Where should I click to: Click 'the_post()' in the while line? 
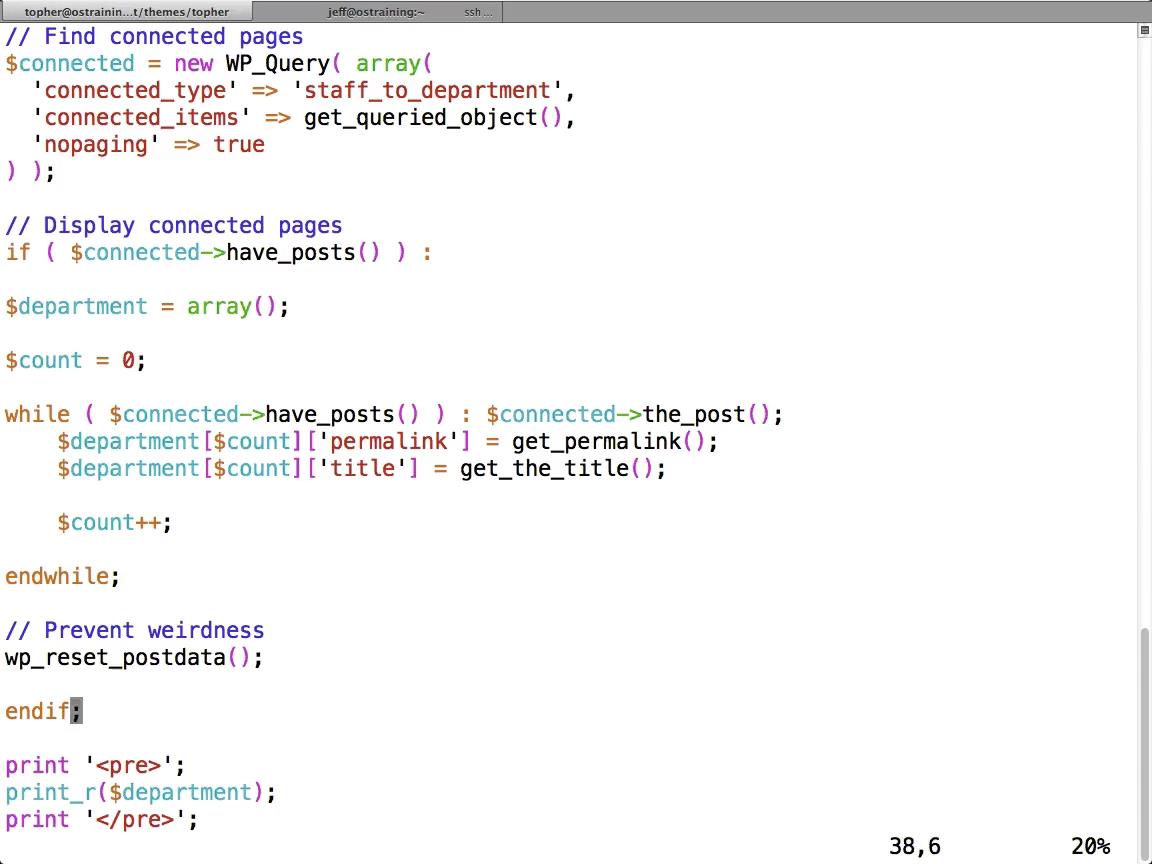point(707,414)
